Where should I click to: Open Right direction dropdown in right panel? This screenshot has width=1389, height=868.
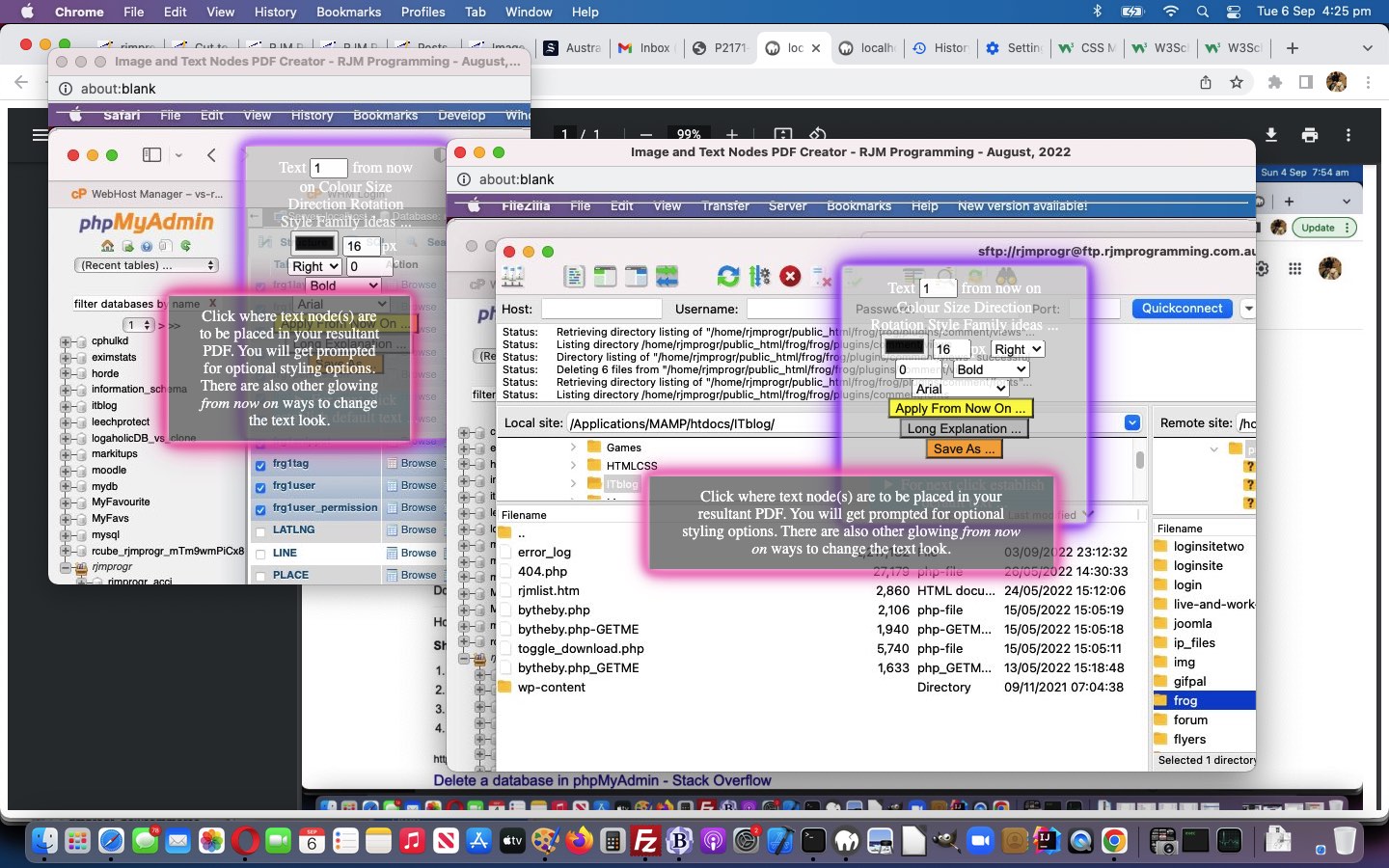(1018, 349)
